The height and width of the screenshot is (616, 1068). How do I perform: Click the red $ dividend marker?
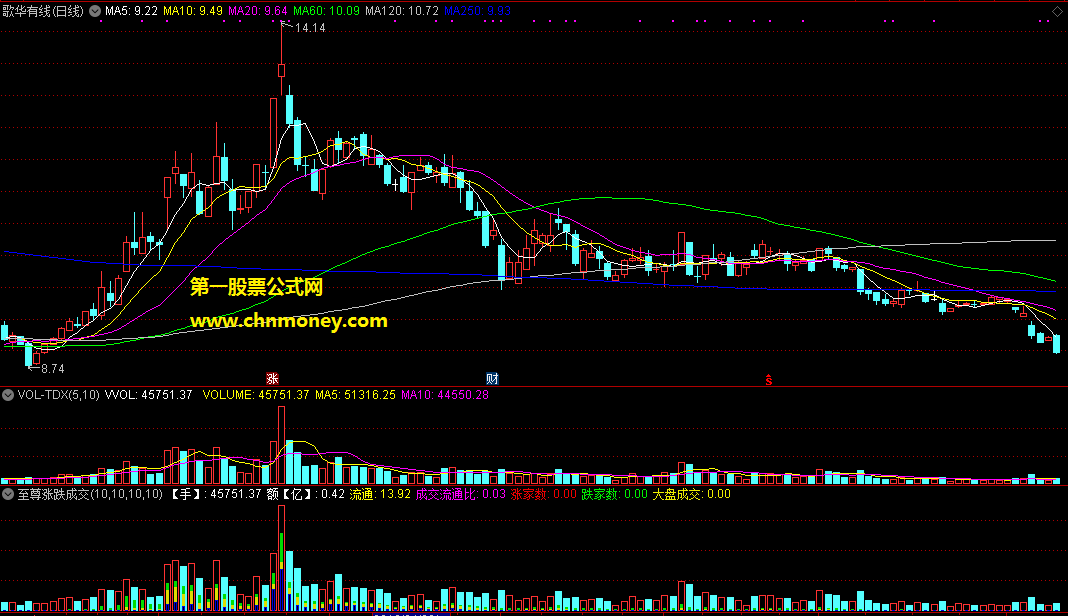click(768, 380)
